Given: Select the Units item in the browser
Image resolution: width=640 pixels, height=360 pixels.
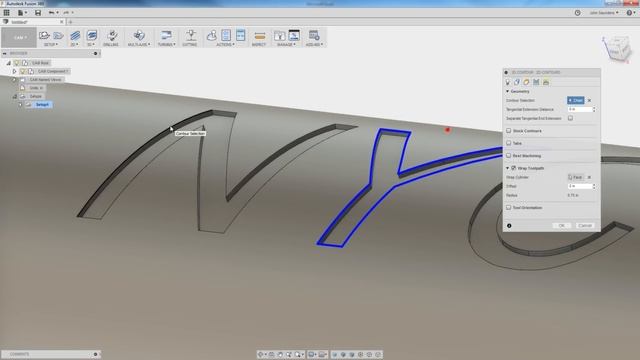Looking at the screenshot, I should [x=36, y=88].
